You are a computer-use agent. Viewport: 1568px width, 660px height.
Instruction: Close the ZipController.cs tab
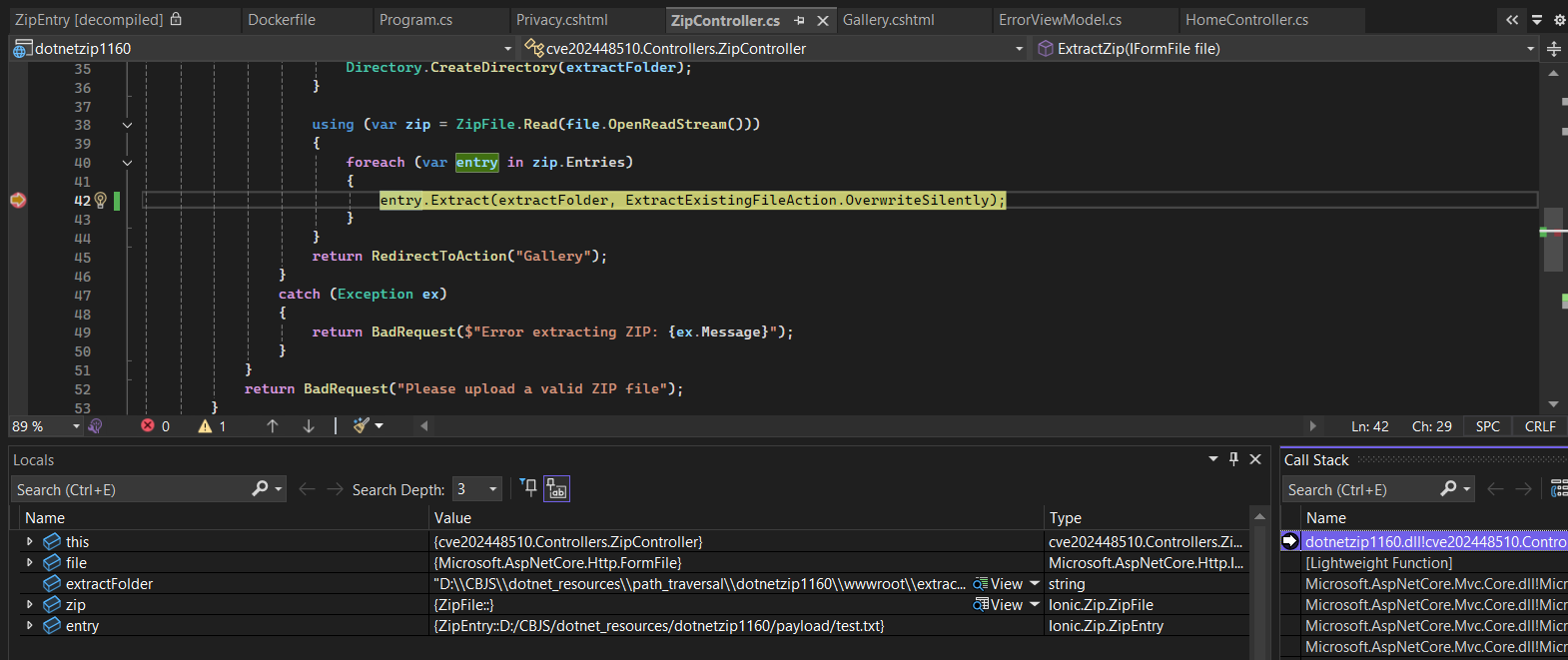click(822, 20)
